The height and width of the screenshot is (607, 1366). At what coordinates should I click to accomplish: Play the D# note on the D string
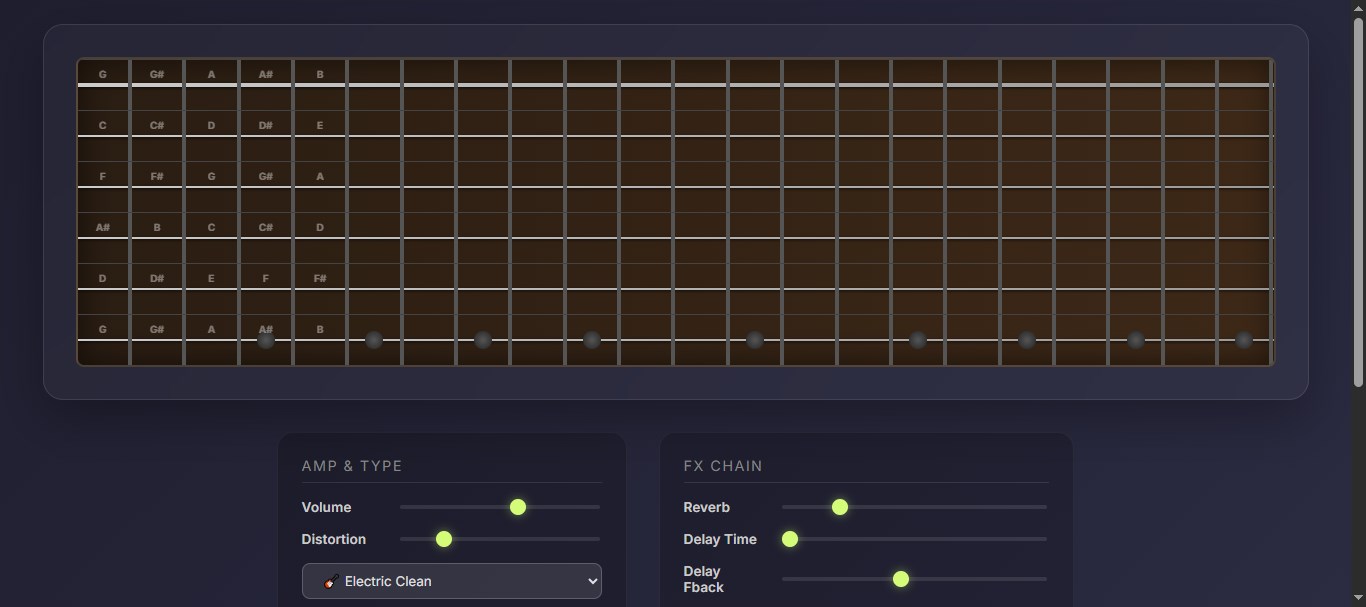(x=157, y=278)
